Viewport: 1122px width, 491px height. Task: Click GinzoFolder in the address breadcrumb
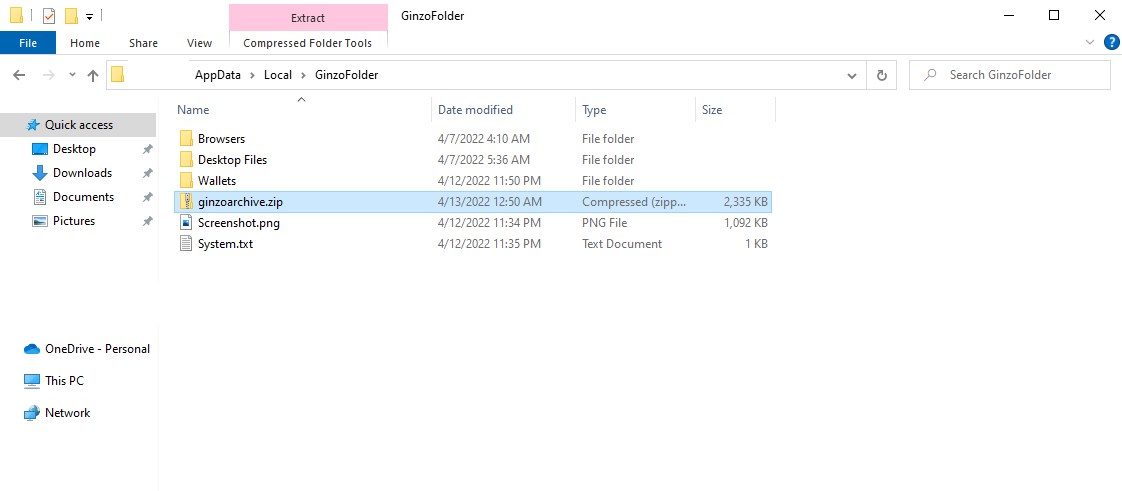[346, 75]
